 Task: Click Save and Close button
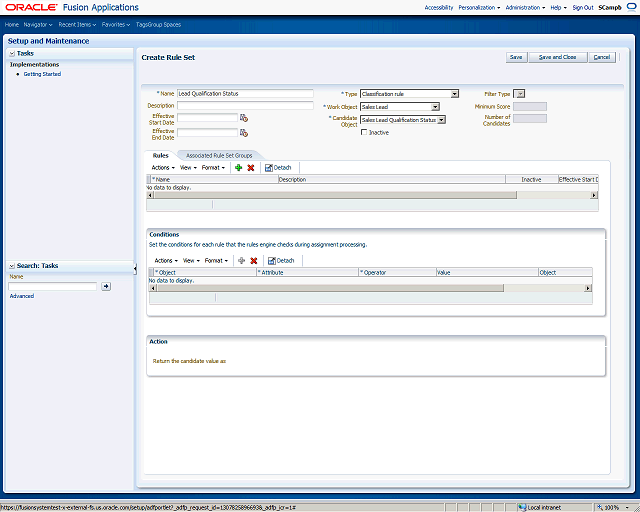558,57
